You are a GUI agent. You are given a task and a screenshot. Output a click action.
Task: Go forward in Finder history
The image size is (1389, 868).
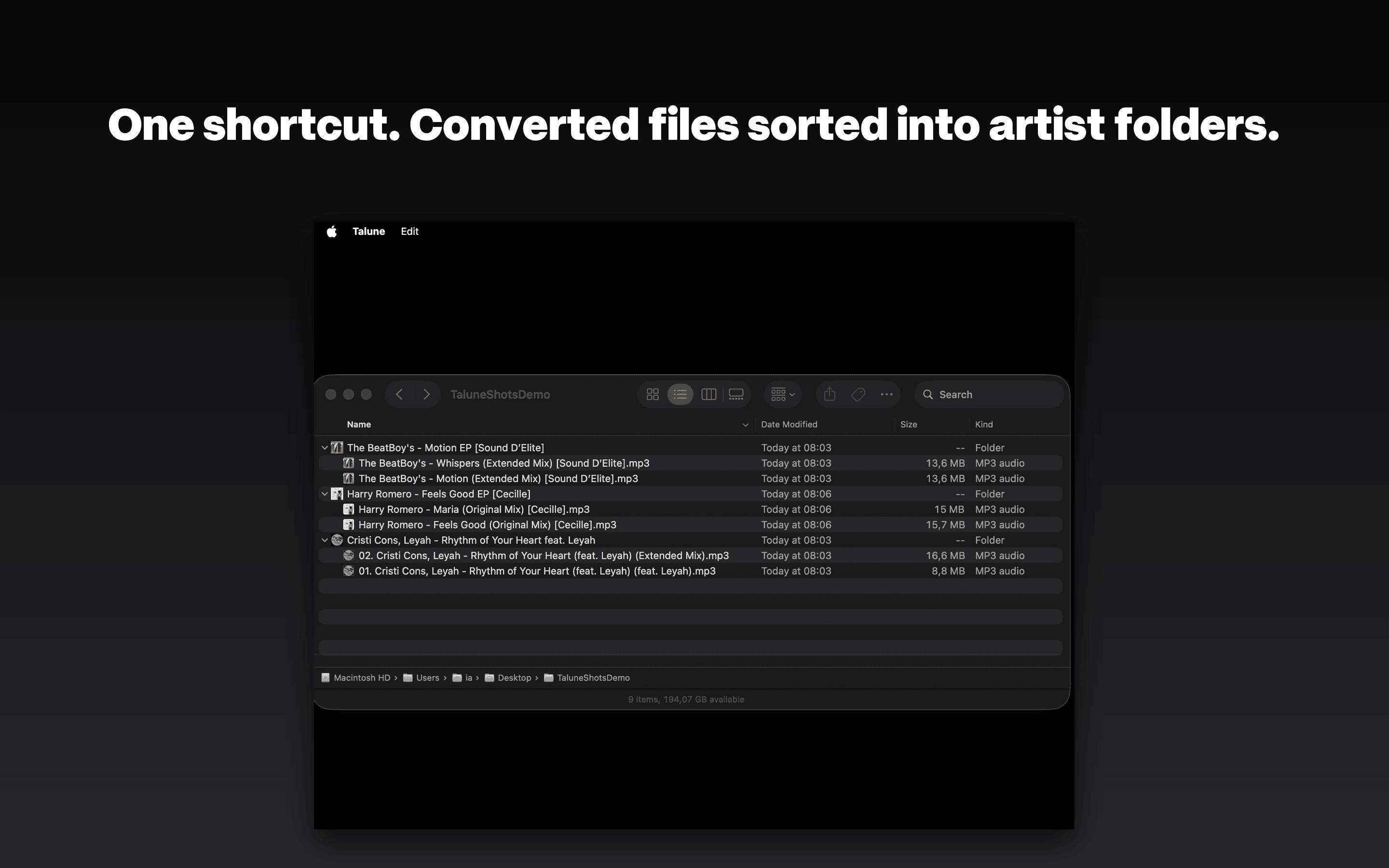point(426,394)
